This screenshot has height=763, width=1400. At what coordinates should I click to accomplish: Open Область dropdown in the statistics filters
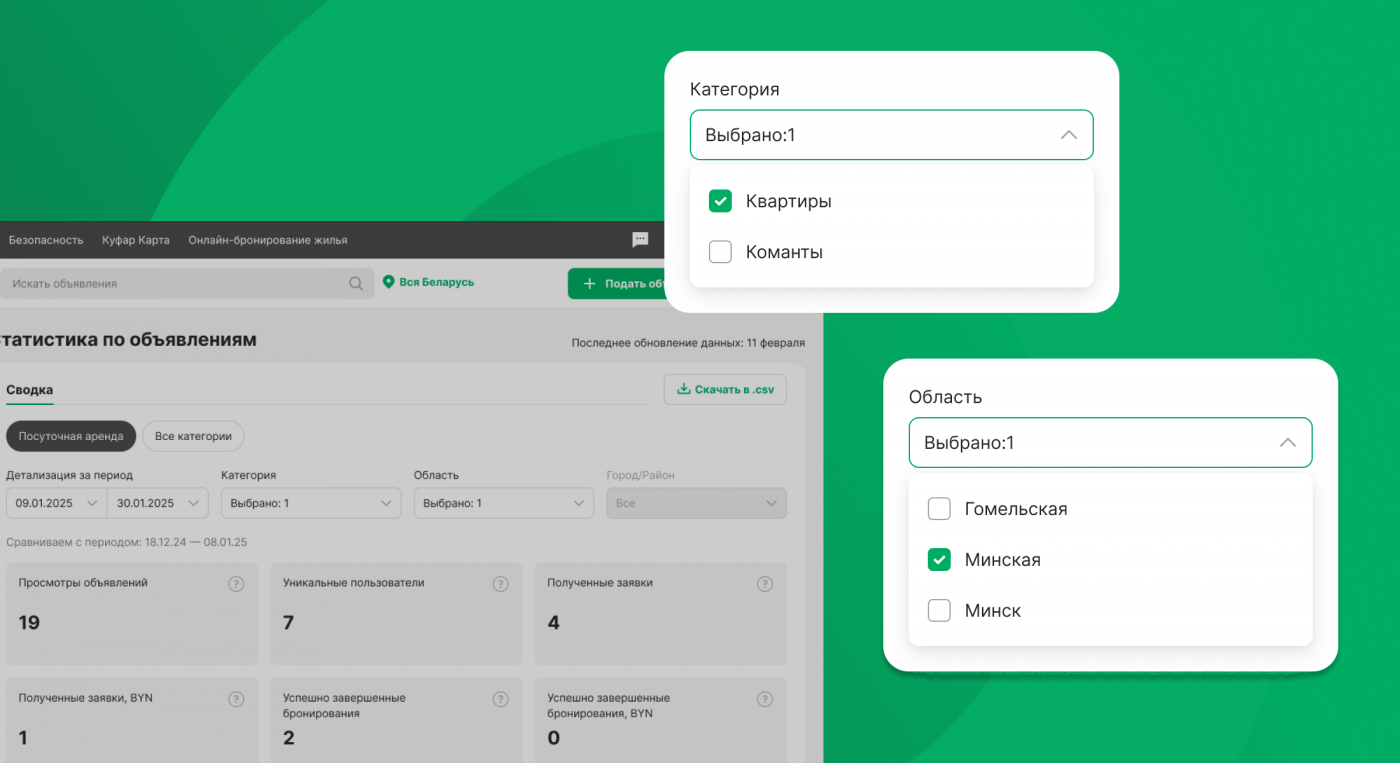[x=504, y=503]
